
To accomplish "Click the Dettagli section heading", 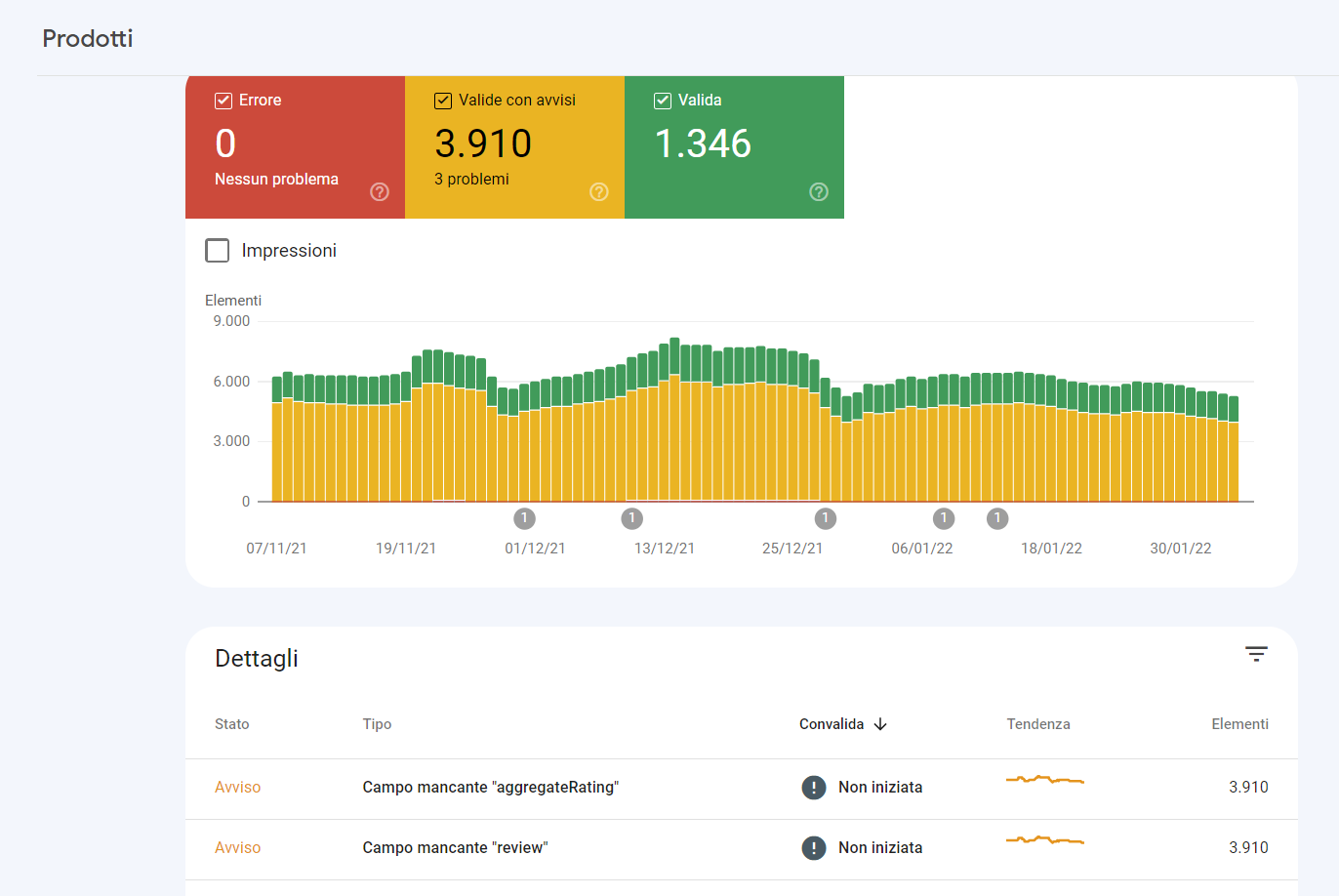I will coord(257,659).
